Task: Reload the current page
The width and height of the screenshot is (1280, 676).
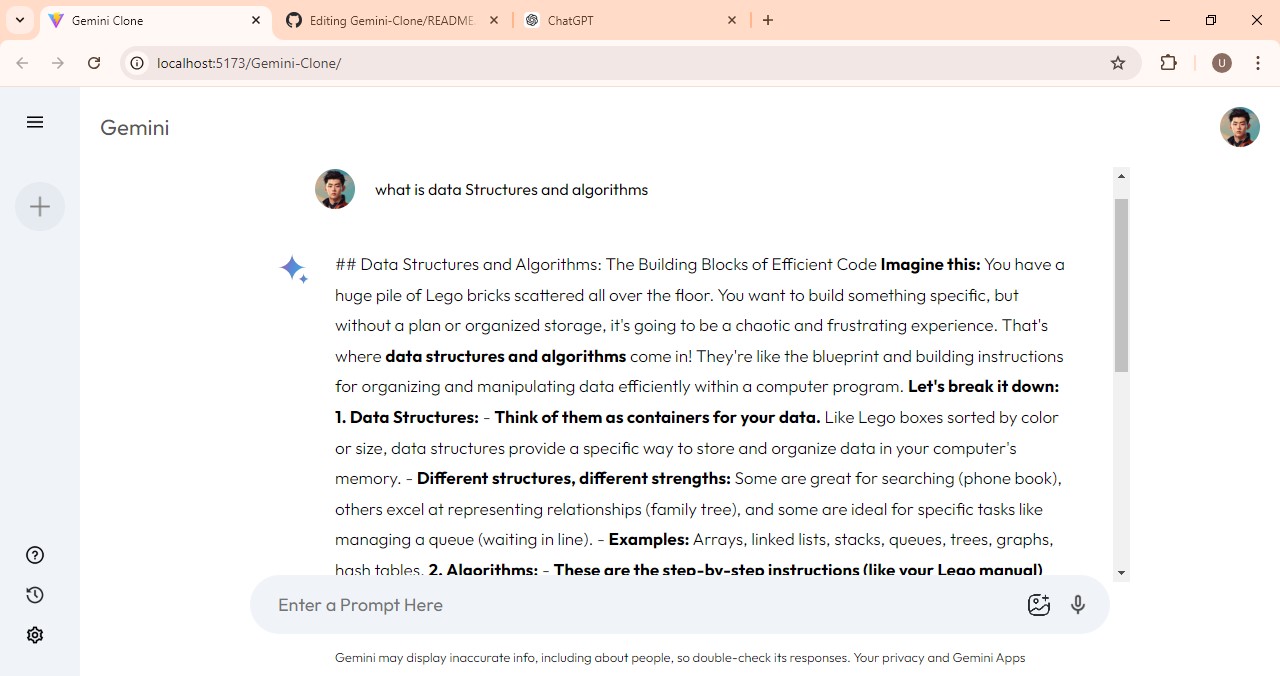Action: tap(94, 63)
